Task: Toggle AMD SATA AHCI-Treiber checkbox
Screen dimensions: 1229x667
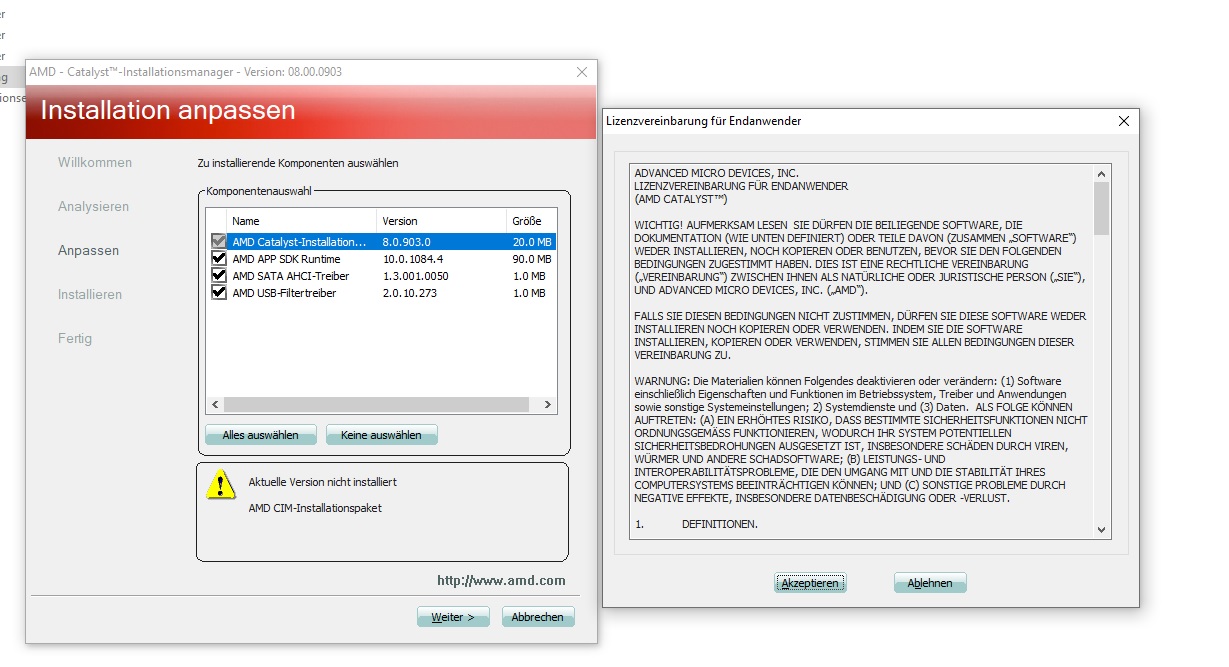Action: [x=219, y=276]
